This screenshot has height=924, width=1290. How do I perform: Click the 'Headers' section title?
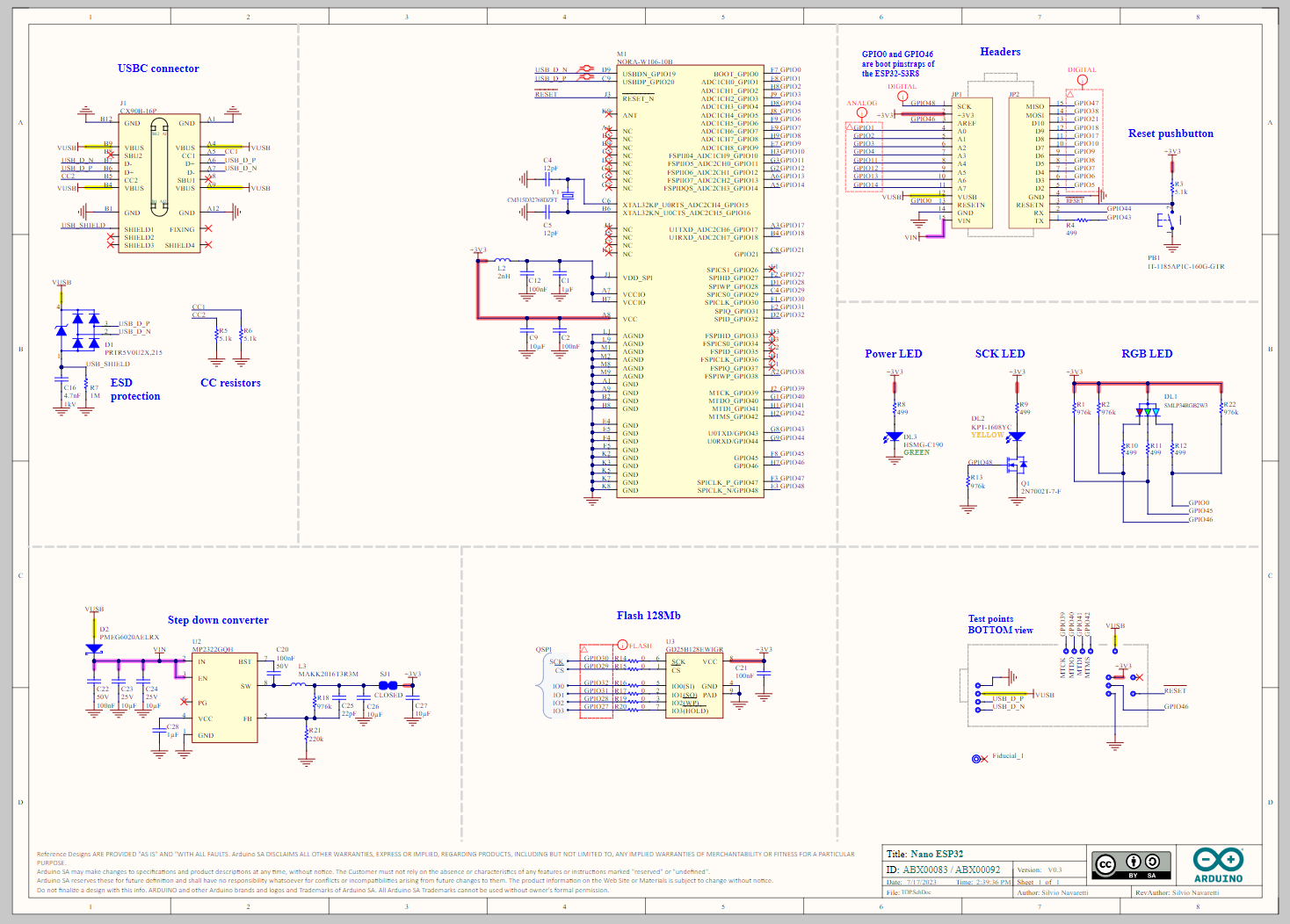pos(1000,52)
